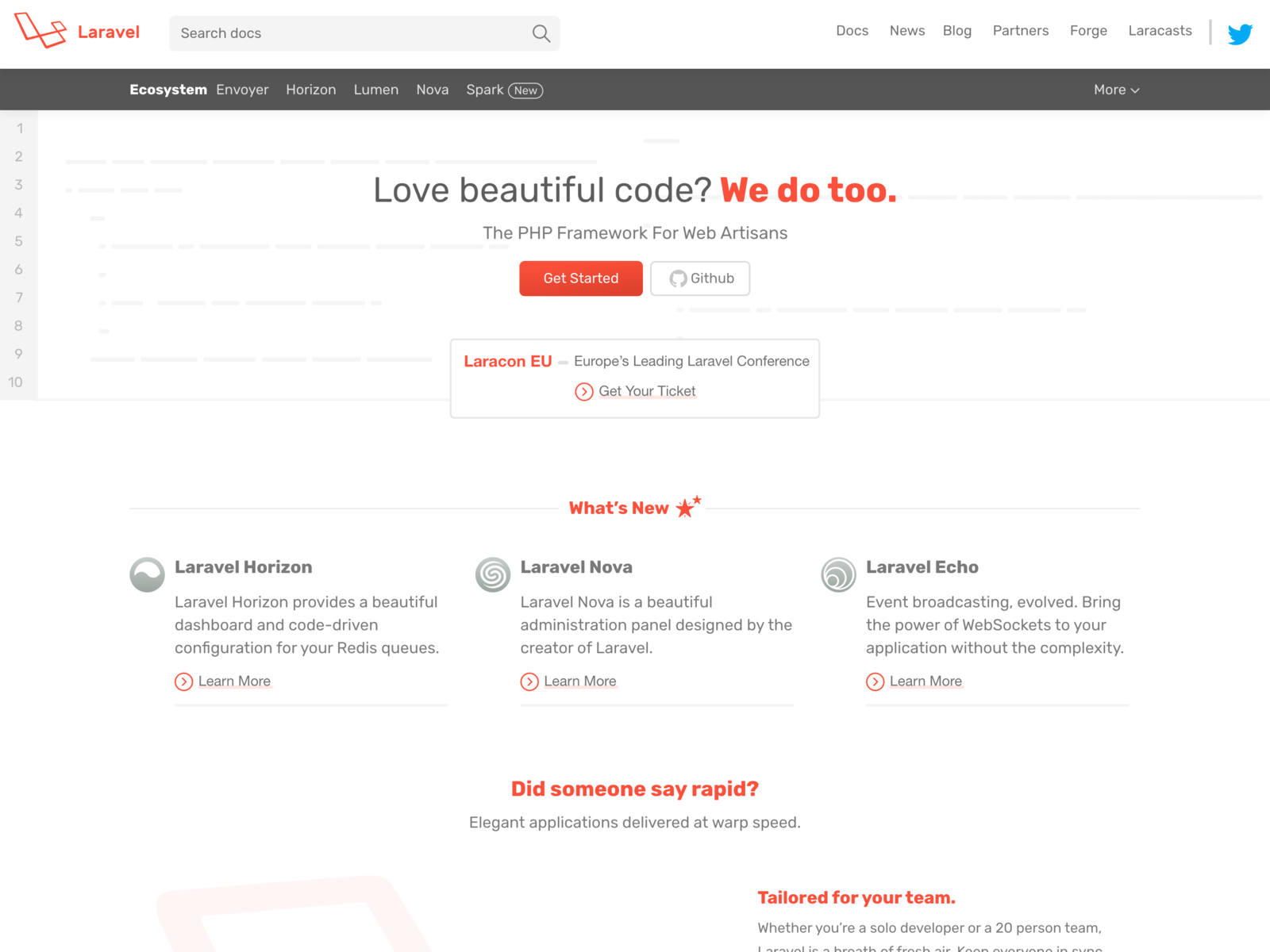Follow the Get Your Ticket link
This screenshot has width=1270, height=952.
click(x=647, y=391)
